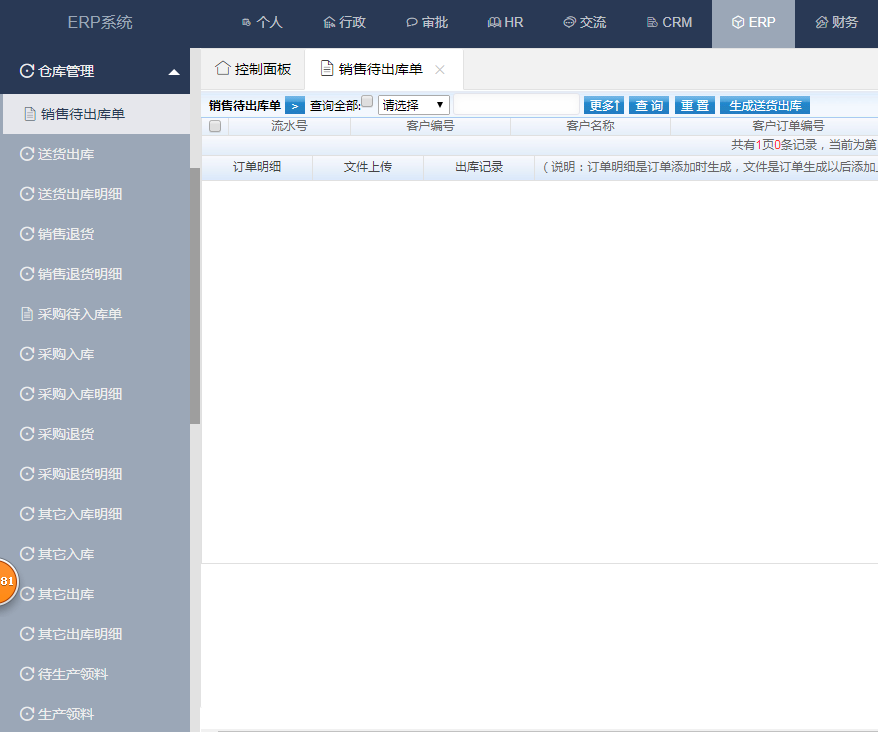Open 采购入库 in the sidebar
The width and height of the screenshot is (878, 732).
66,354
